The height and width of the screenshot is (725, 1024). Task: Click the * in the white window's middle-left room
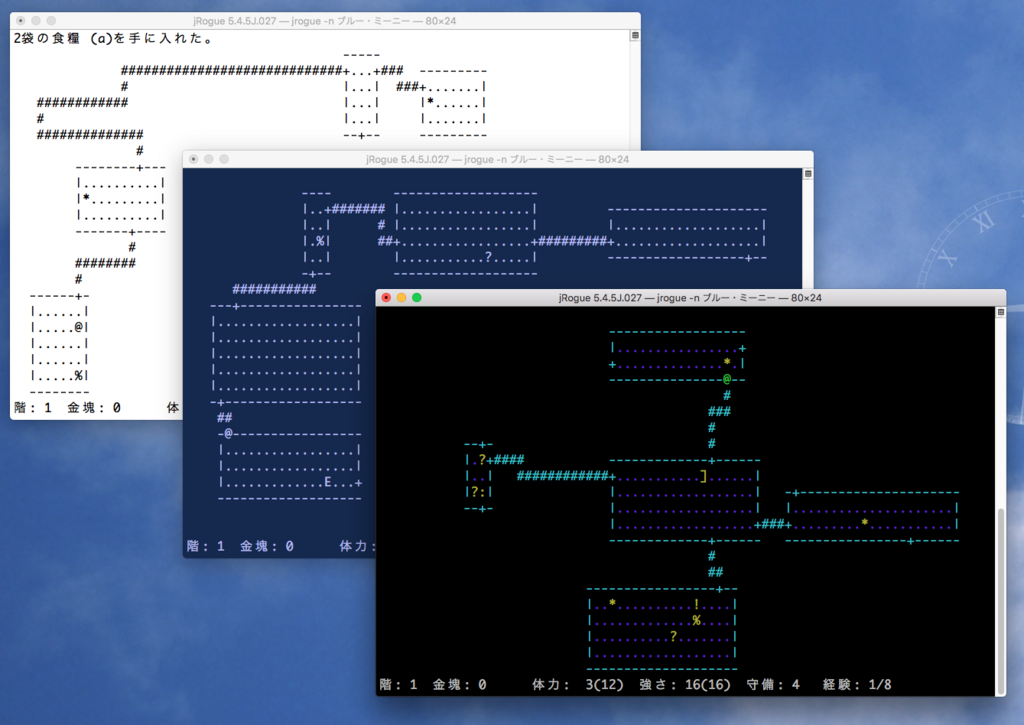[86, 197]
